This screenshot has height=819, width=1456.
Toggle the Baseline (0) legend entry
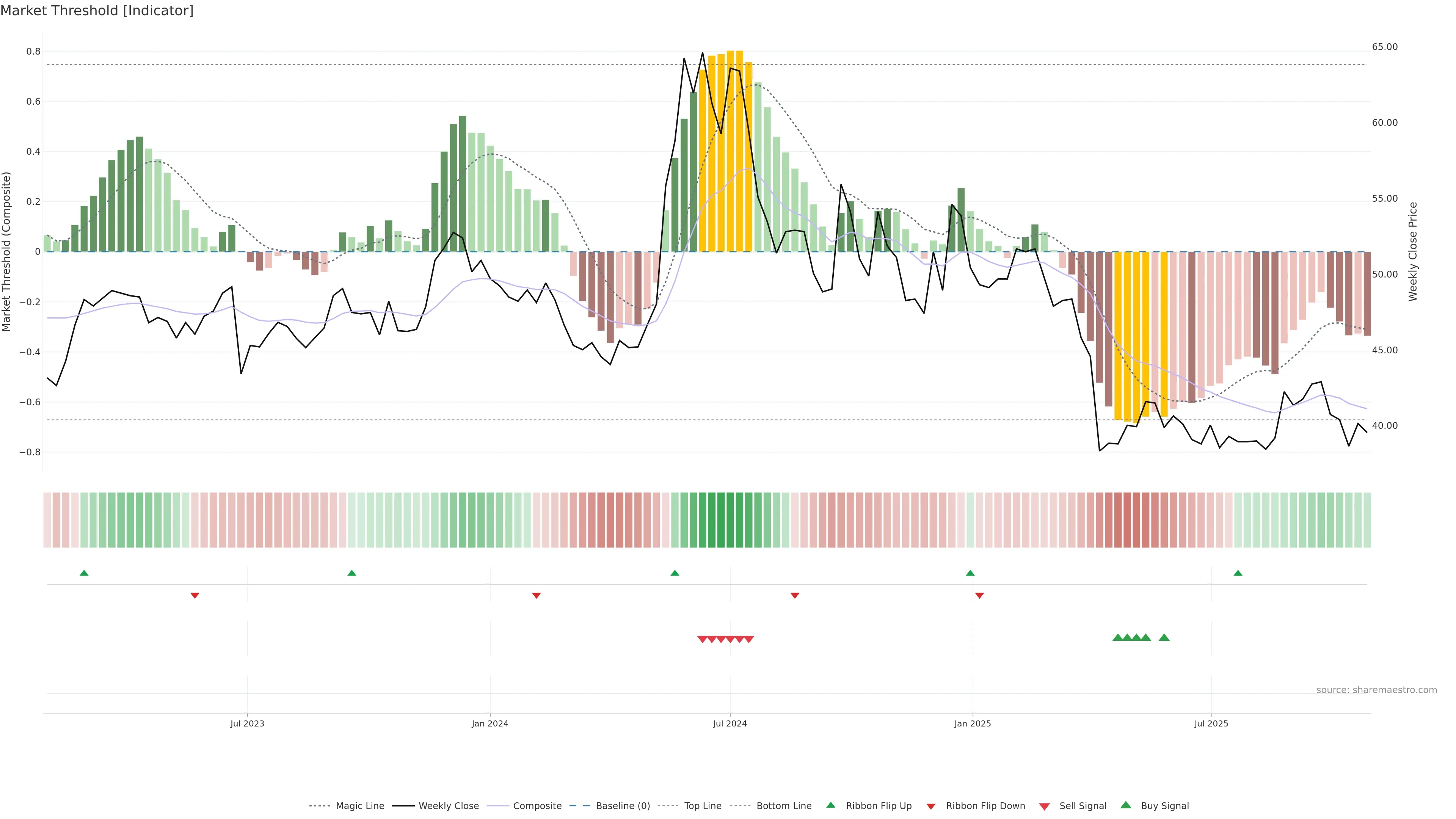[623, 806]
